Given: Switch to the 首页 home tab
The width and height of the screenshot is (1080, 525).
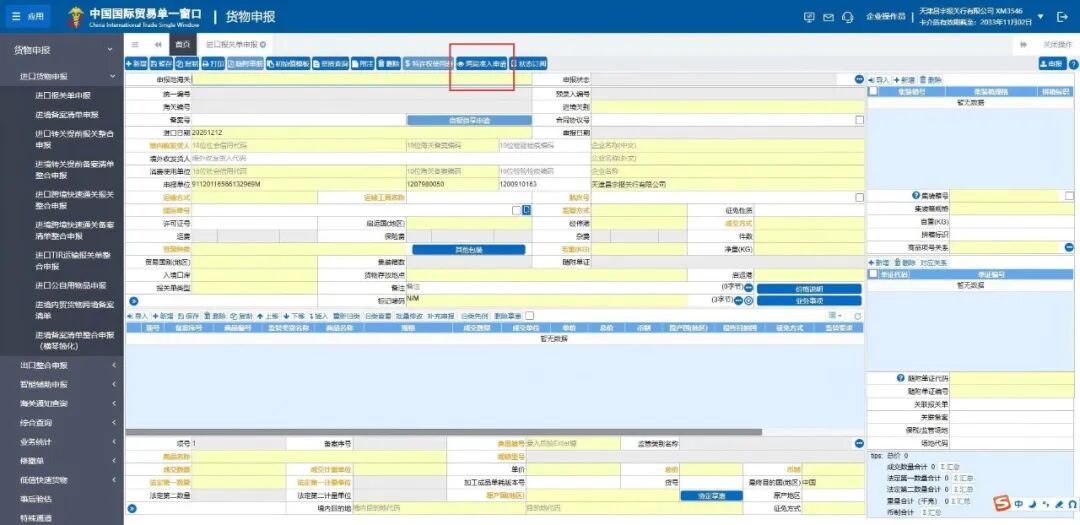Looking at the screenshot, I should pos(182,45).
